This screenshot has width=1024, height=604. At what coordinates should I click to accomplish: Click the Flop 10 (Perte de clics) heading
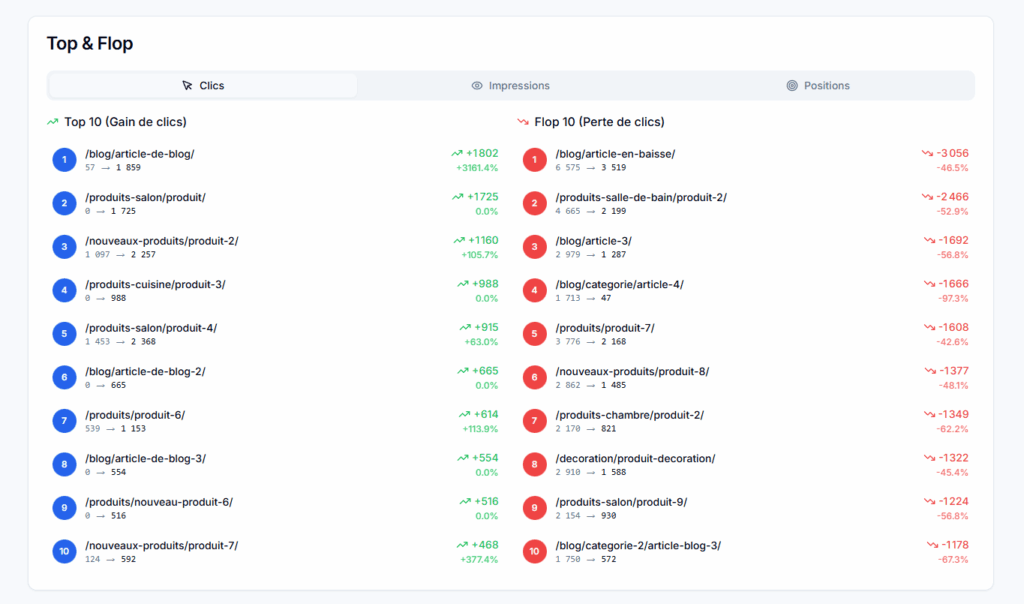pyautogui.click(x=599, y=122)
